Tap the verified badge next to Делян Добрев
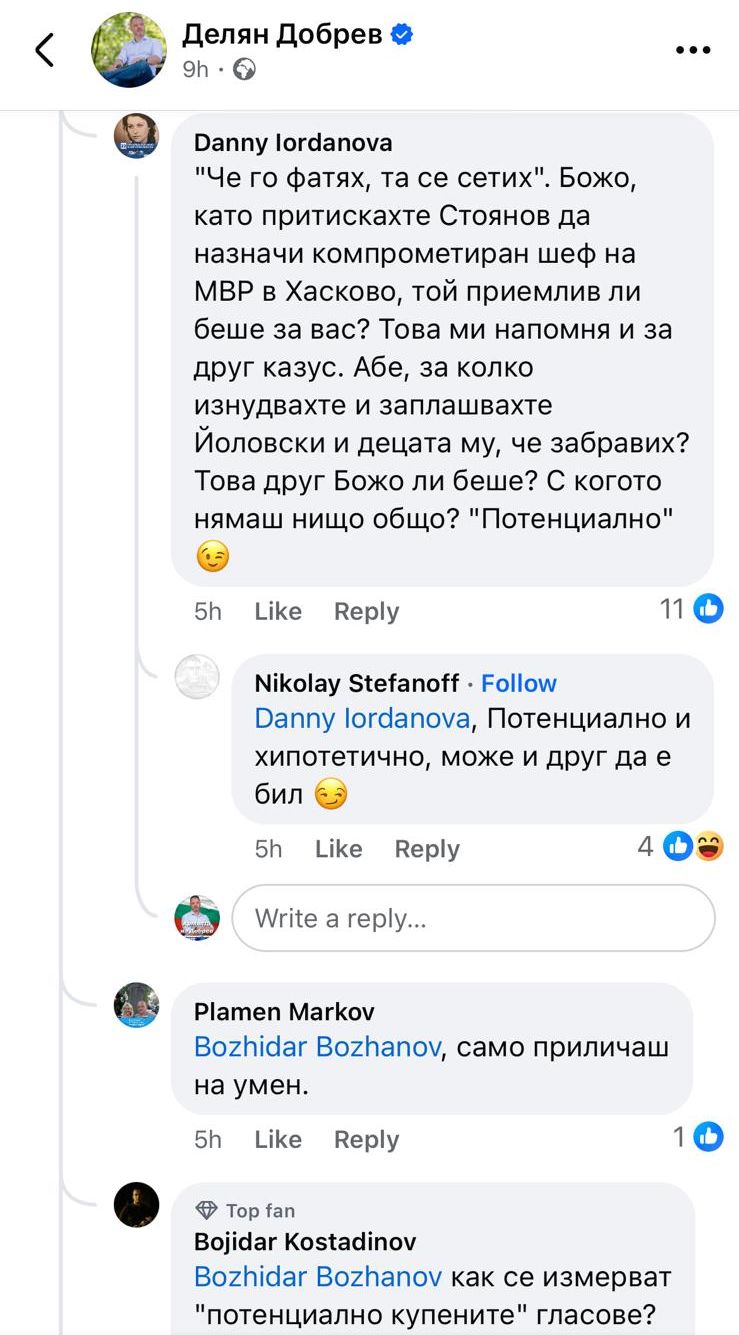The width and height of the screenshot is (739, 1335). point(402,35)
